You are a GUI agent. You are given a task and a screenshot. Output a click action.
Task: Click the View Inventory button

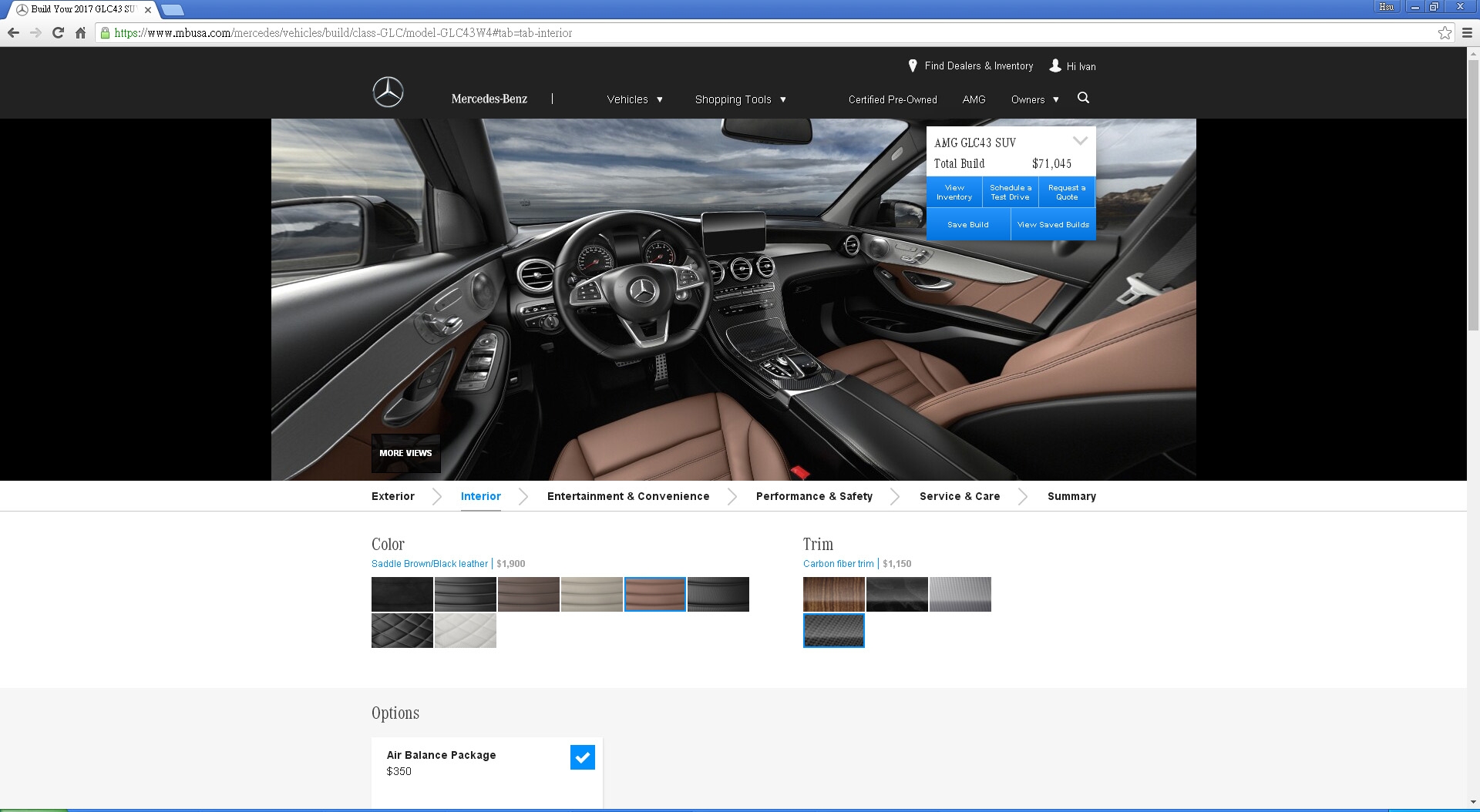tap(954, 193)
